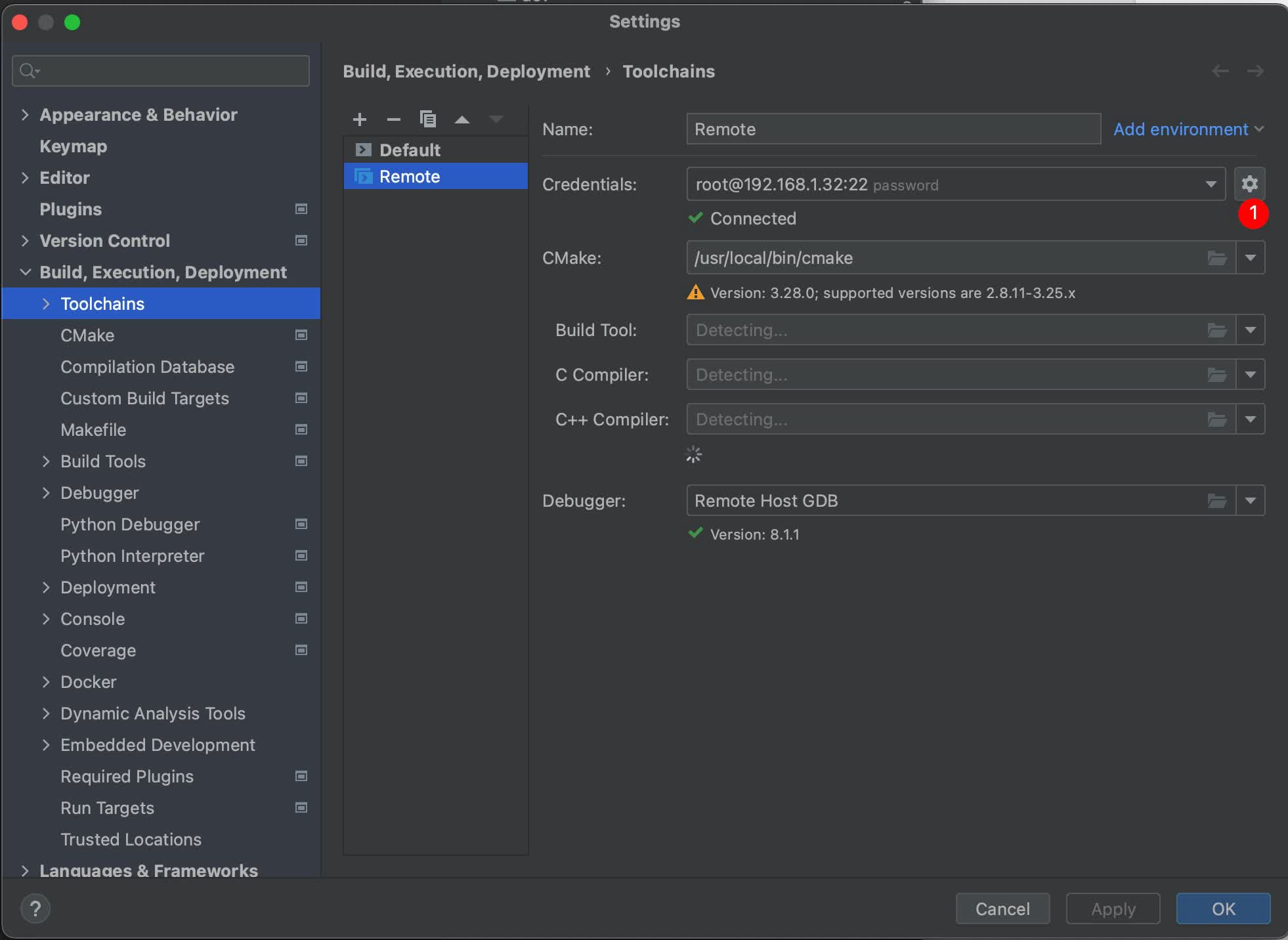The width and height of the screenshot is (1288, 940).
Task: Browse for CMake path folder icon
Action: pyautogui.click(x=1216, y=258)
